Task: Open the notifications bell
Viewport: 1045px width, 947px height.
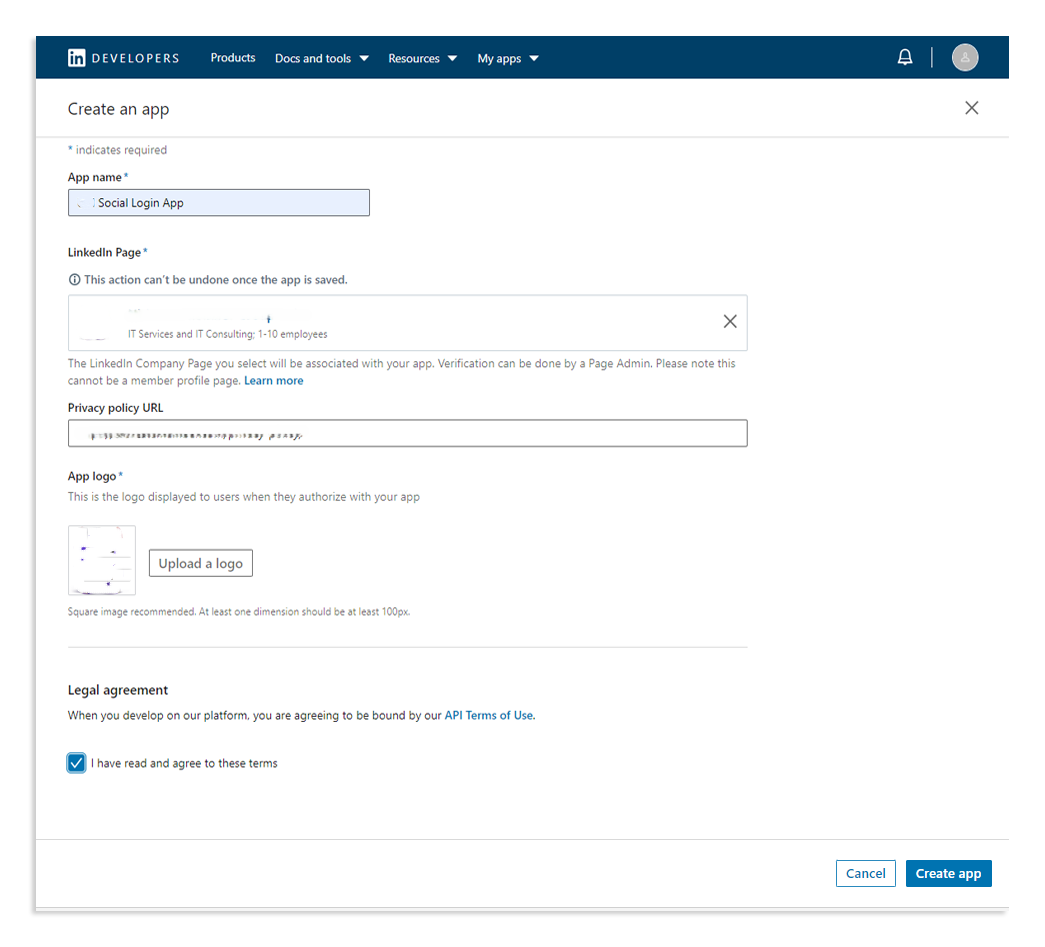Action: coord(904,57)
